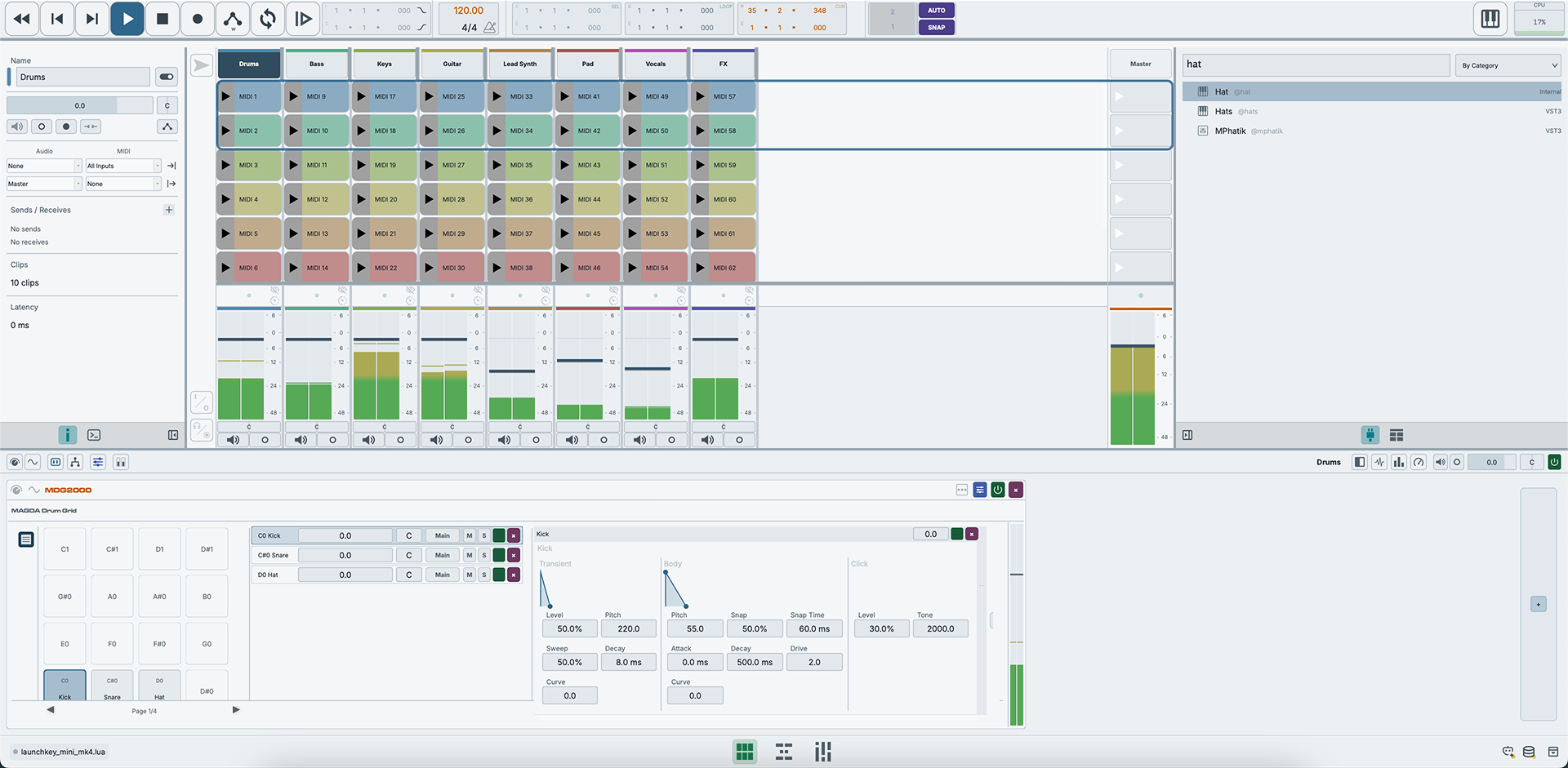Select the C#0 Snare drum pad
The image size is (1568, 768).
point(112,686)
